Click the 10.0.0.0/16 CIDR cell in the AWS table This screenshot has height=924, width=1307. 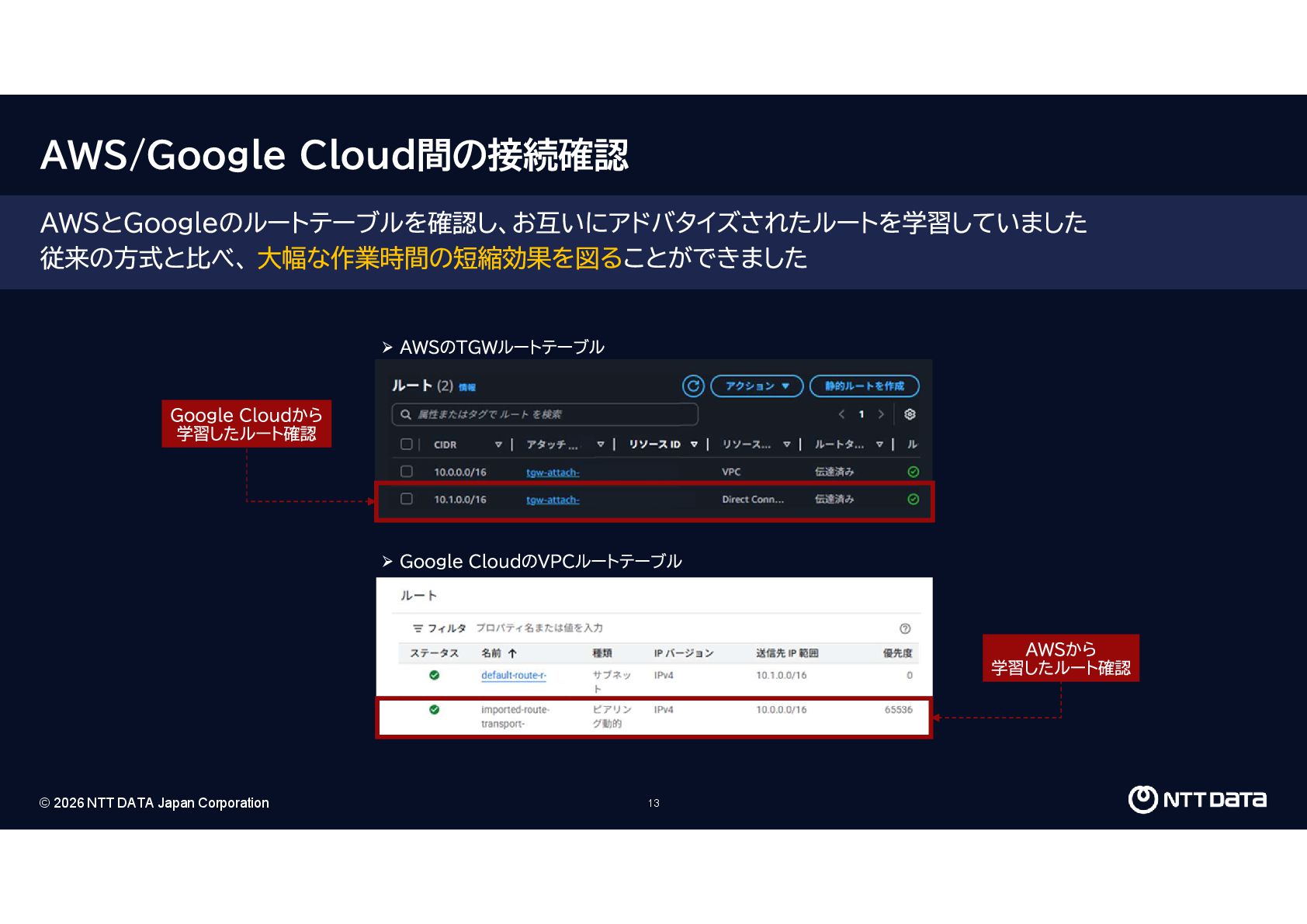click(x=460, y=472)
